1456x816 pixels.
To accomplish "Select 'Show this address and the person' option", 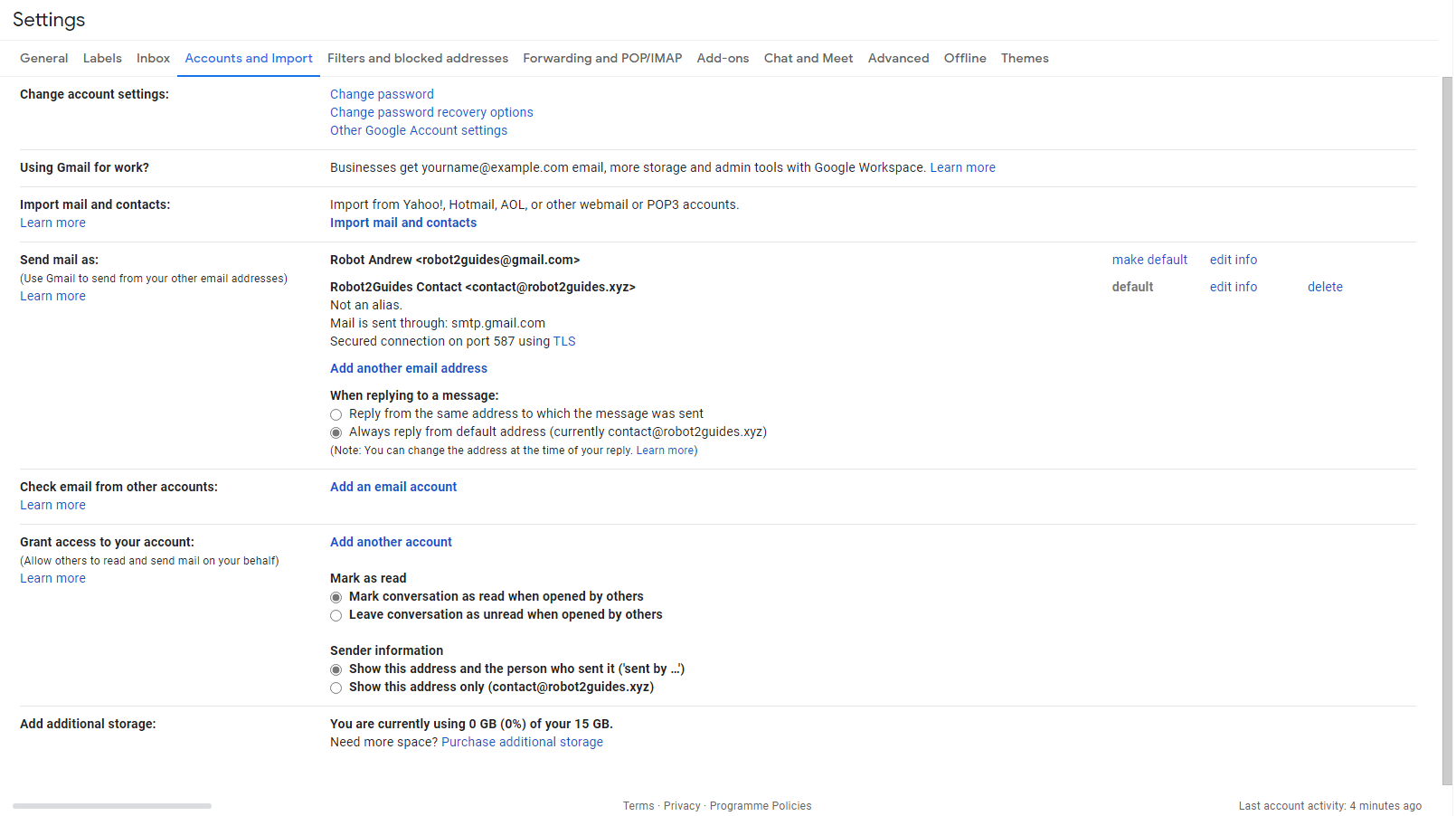I will (x=336, y=669).
